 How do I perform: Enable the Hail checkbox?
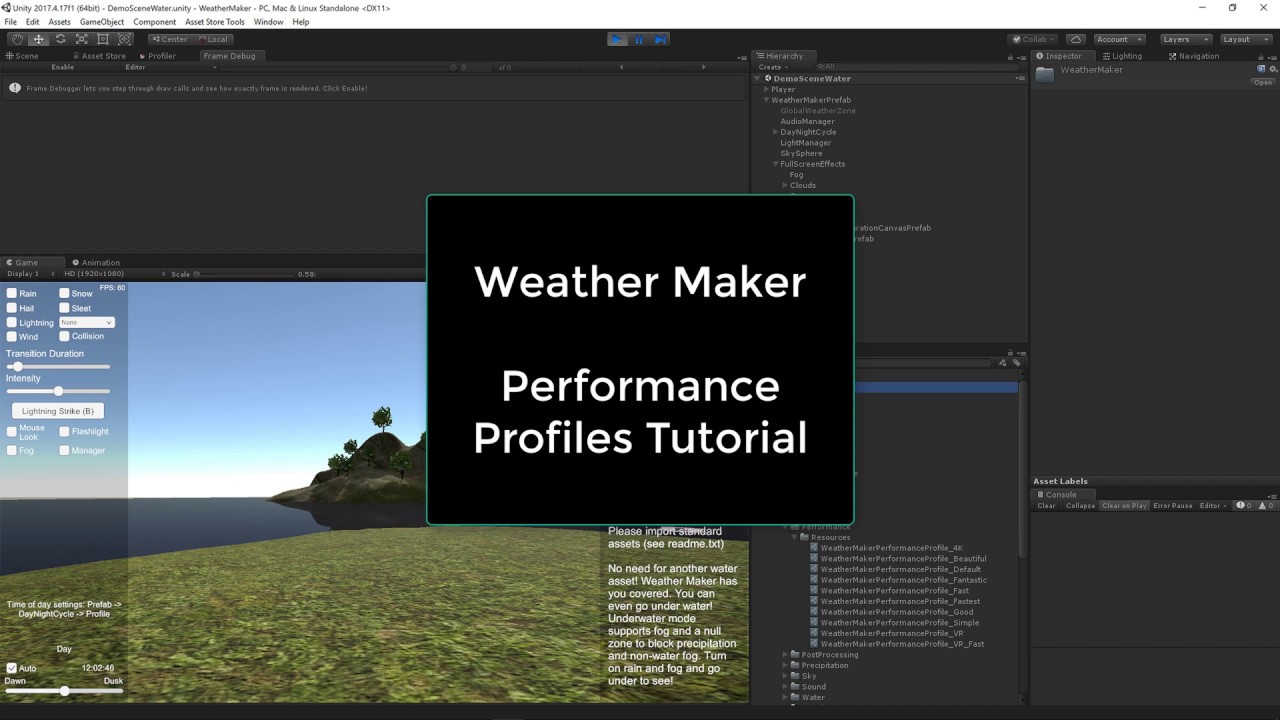click(12, 308)
